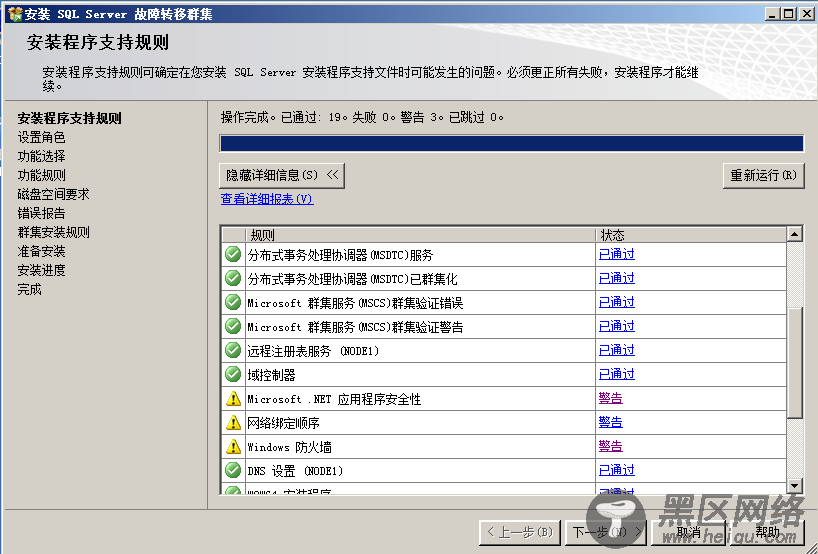Select 完成 step in sidebar
The image size is (818, 554).
tap(29, 290)
